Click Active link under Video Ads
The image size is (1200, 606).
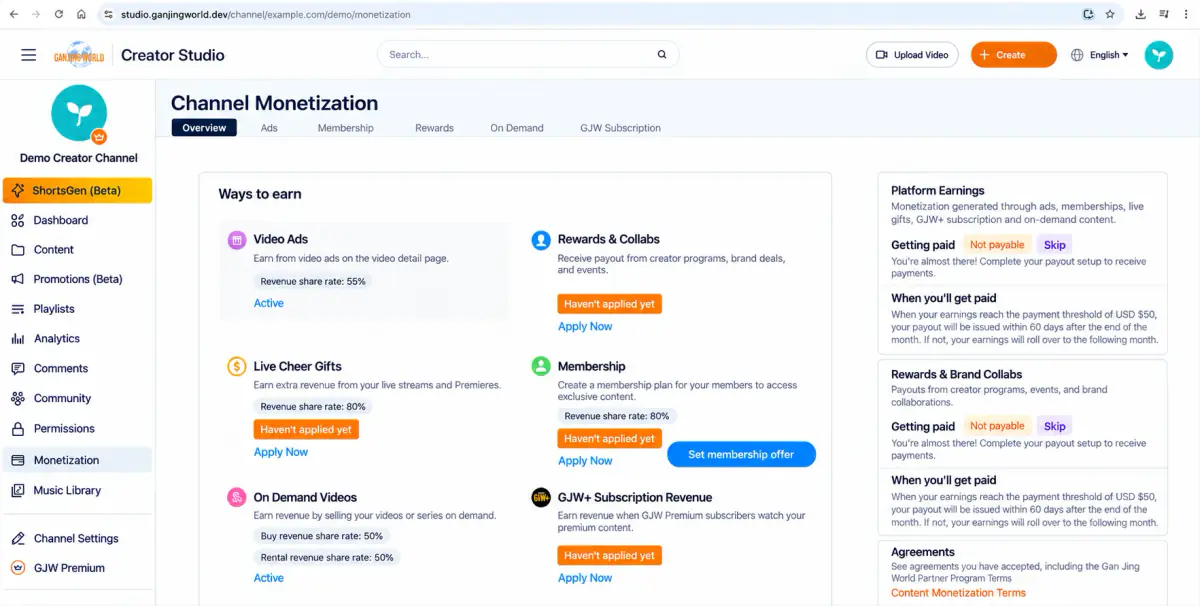[x=268, y=303]
